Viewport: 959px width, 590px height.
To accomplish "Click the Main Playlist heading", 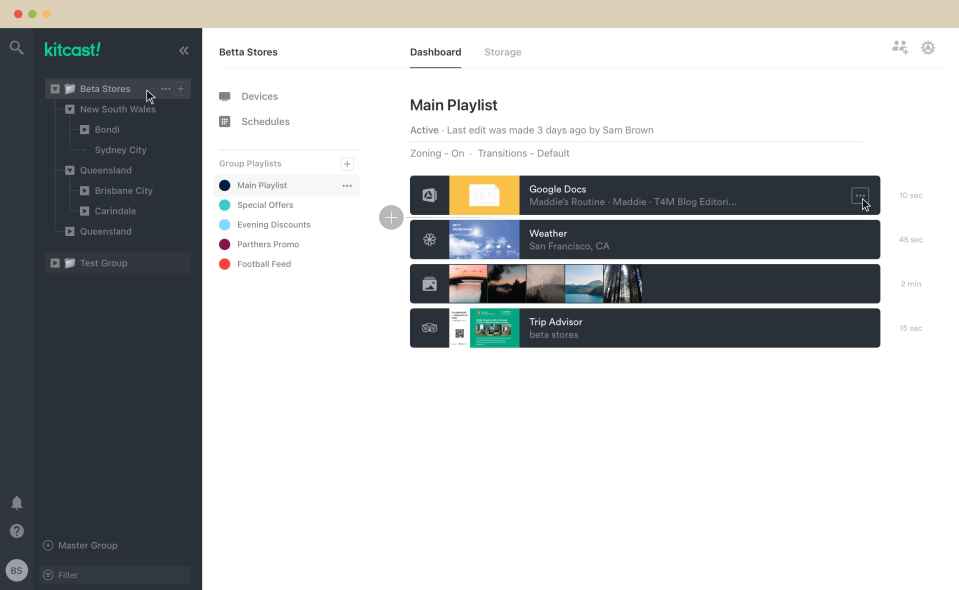I will pos(454,105).
